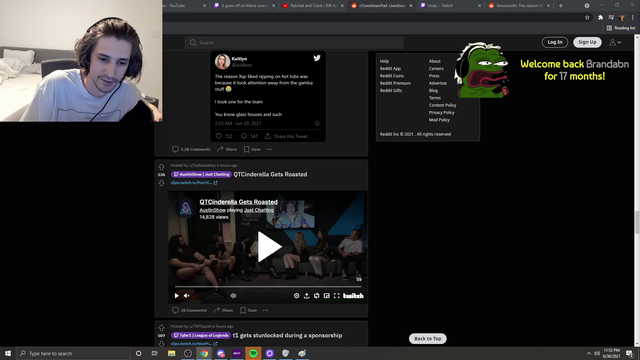Upvote the t1 gets stunlocked post
The image size is (640, 360).
pos(161,328)
